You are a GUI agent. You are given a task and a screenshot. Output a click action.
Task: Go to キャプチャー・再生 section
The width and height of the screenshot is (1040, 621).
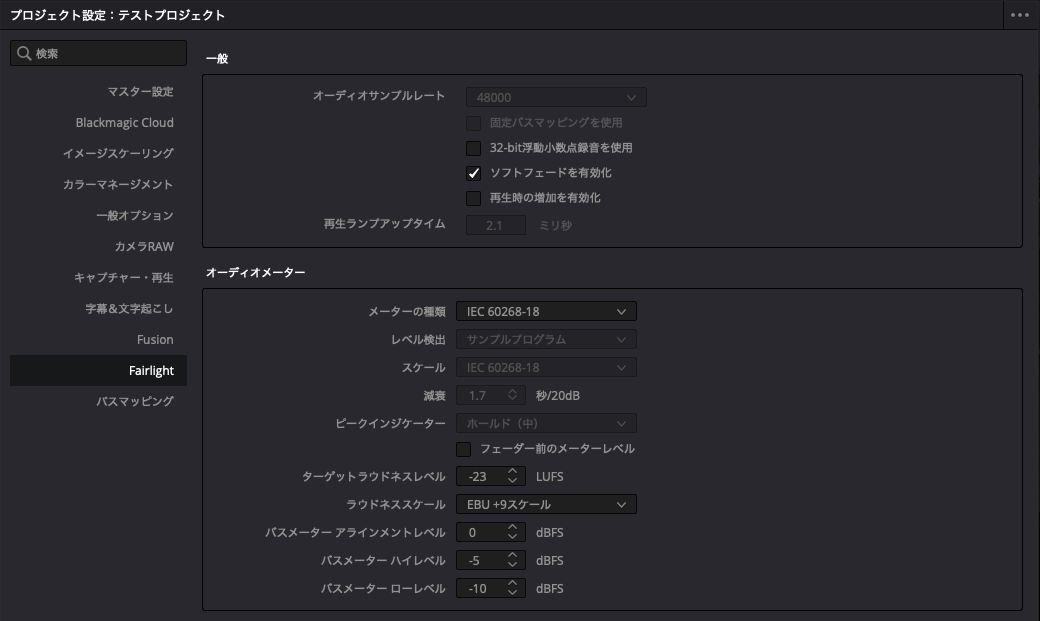tap(123, 277)
